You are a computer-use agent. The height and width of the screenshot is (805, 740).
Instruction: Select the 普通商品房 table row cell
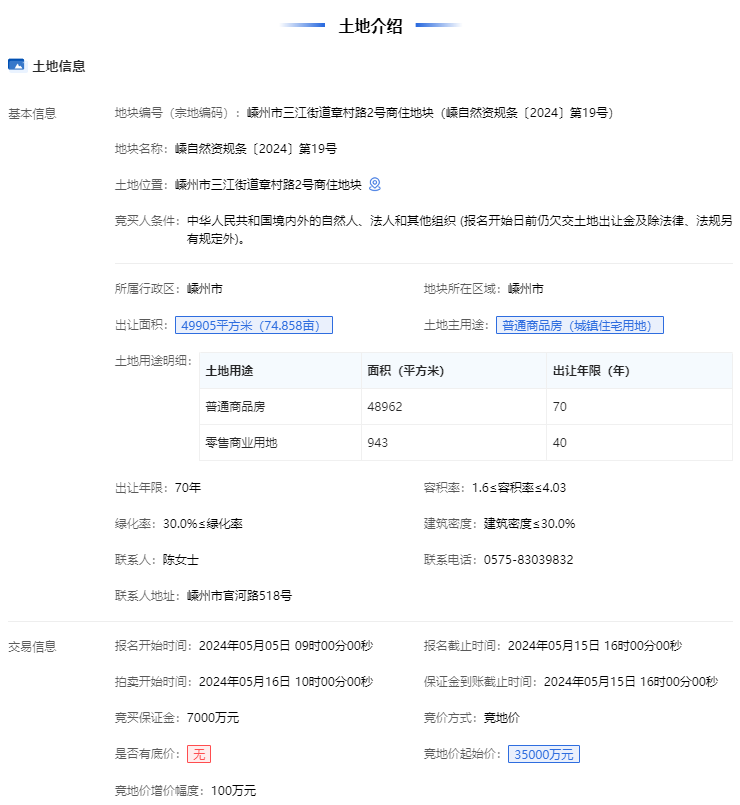click(x=236, y=407)
